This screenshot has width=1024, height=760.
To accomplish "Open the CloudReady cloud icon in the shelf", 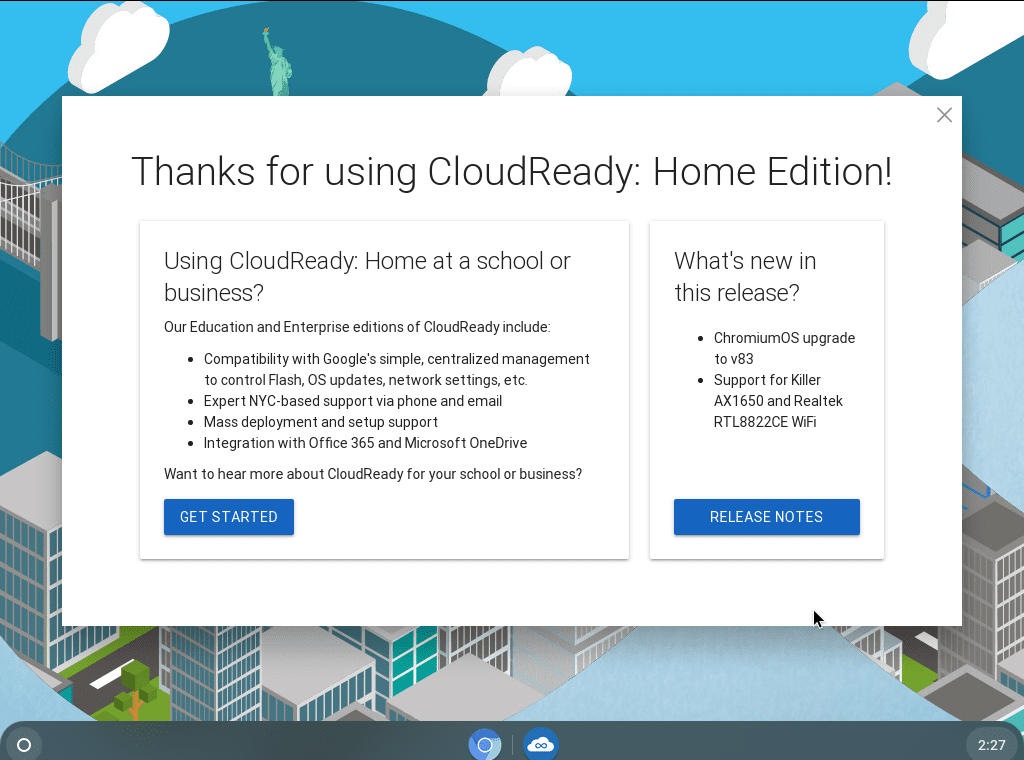I will (541, 745).
